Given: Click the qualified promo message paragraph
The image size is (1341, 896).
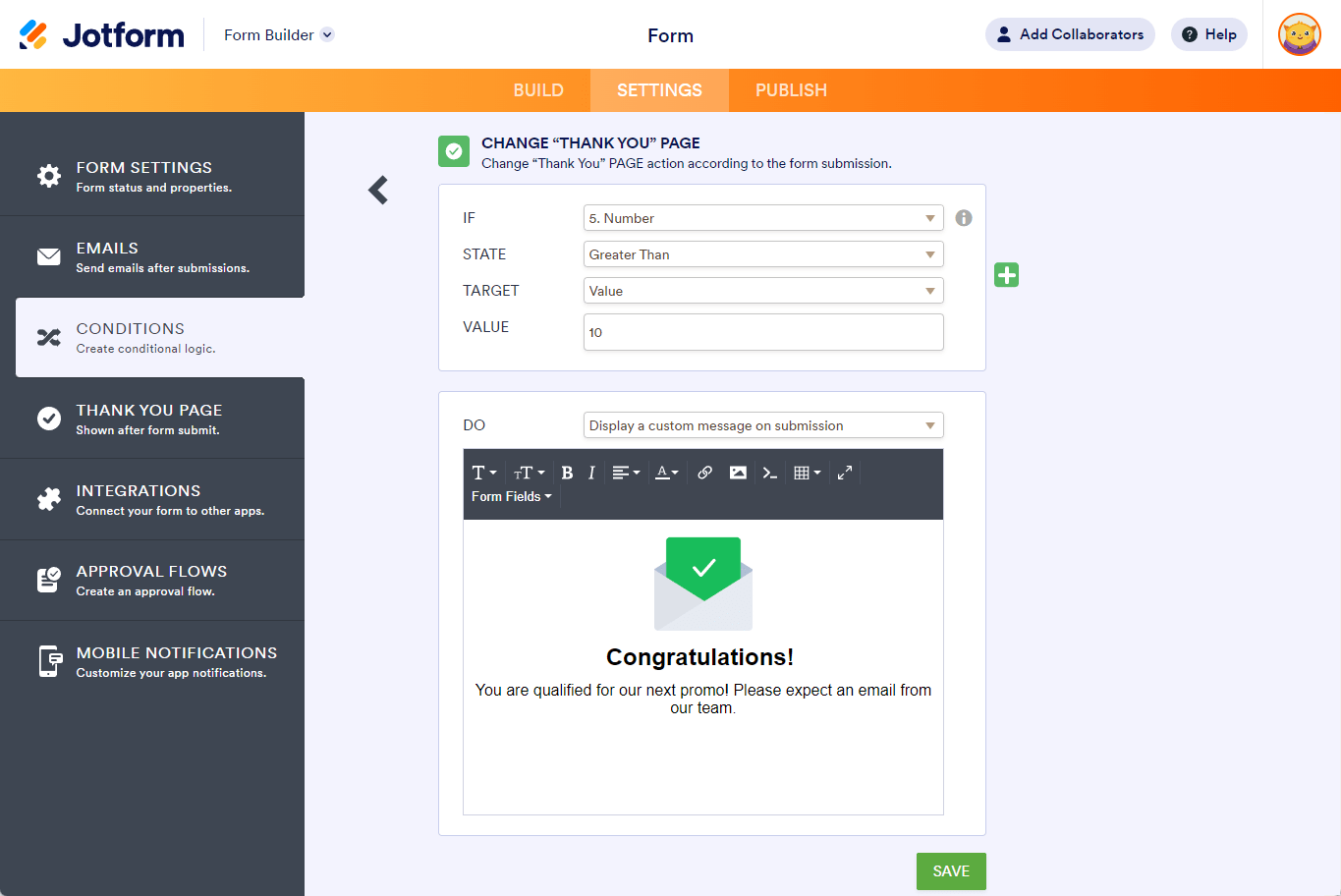Looking at the screenshot, I should [x=703, y=699].
